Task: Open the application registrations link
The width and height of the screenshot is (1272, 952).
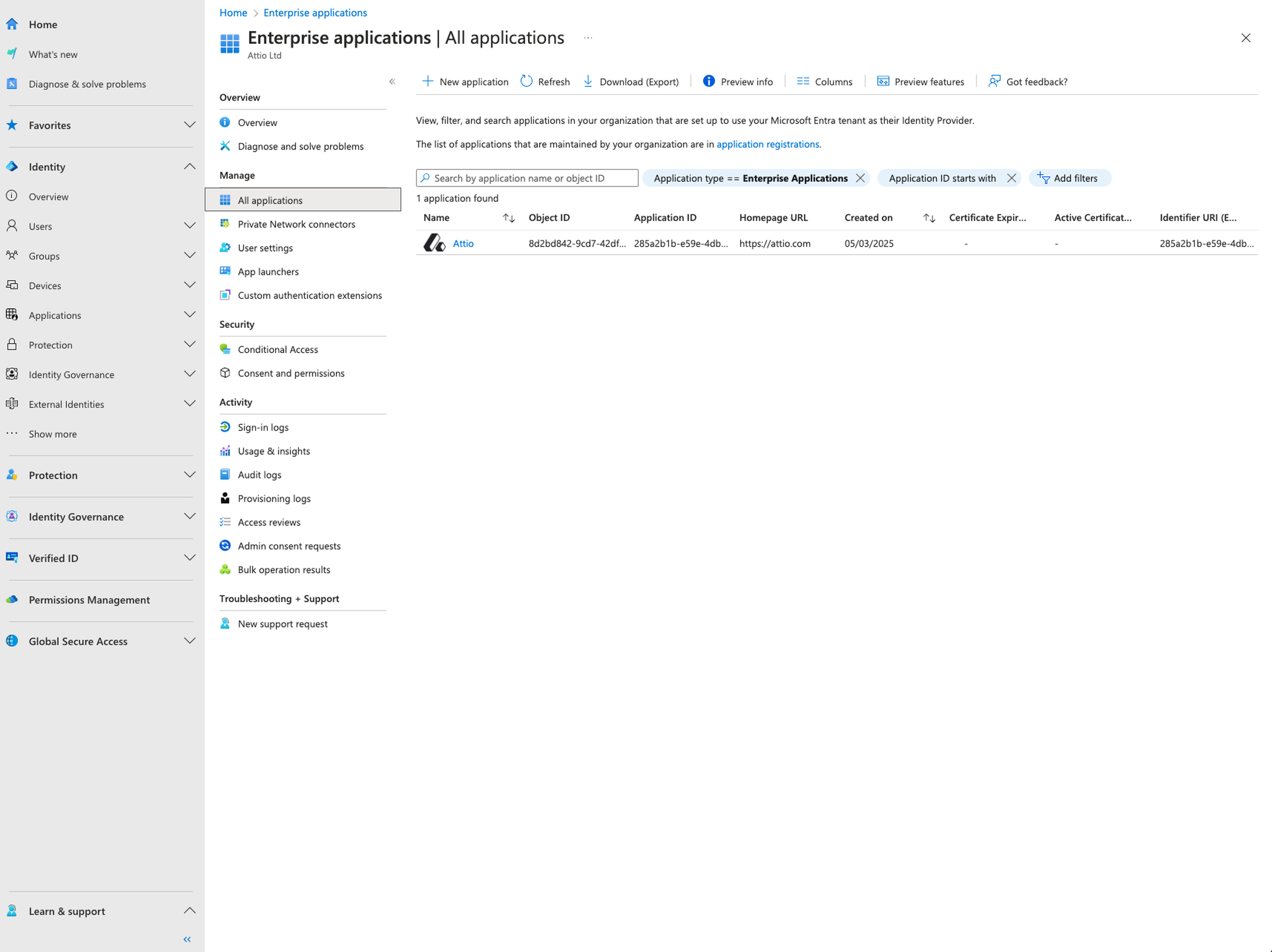Action: [x=767, y=144]
